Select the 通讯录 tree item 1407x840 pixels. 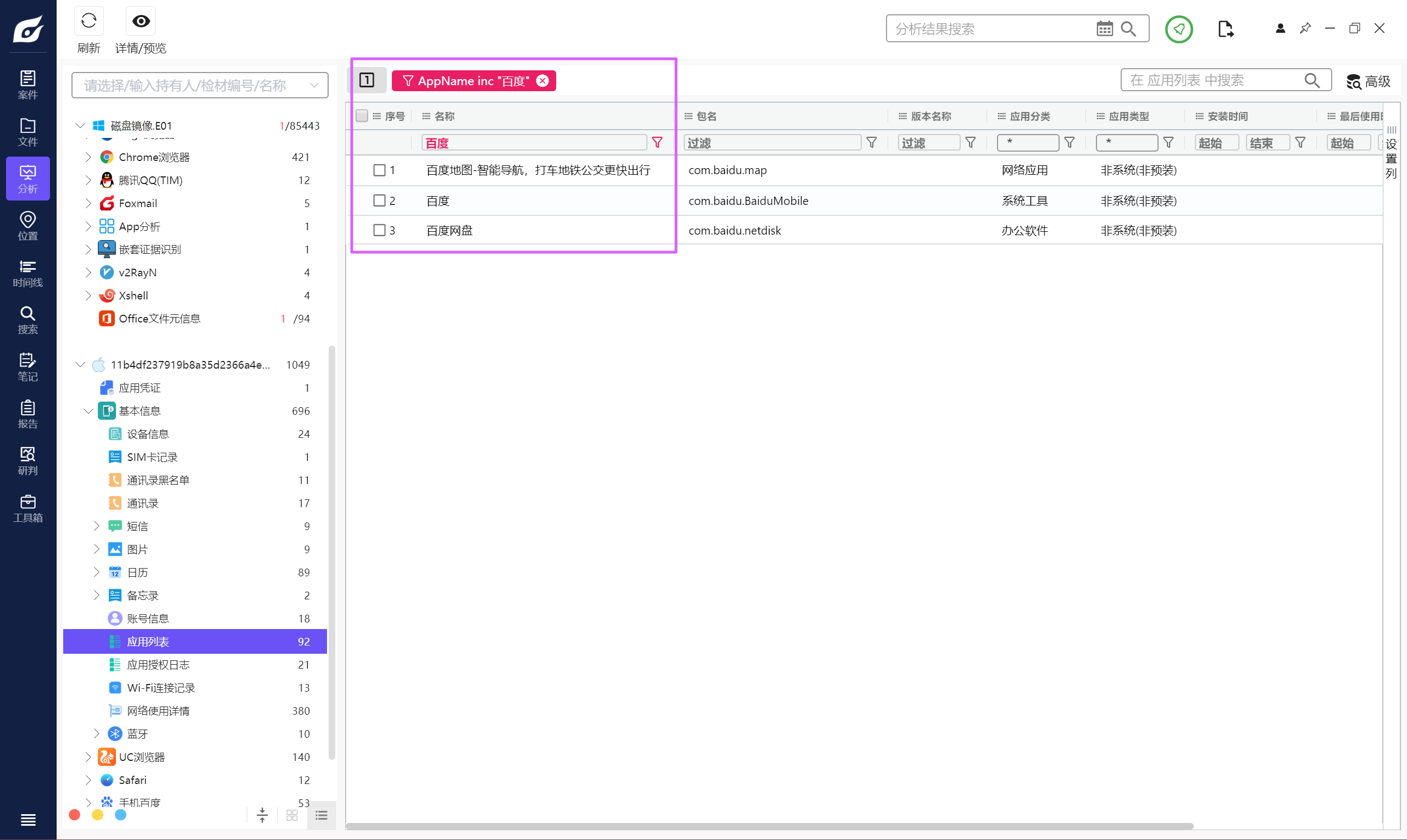point(195,503)
